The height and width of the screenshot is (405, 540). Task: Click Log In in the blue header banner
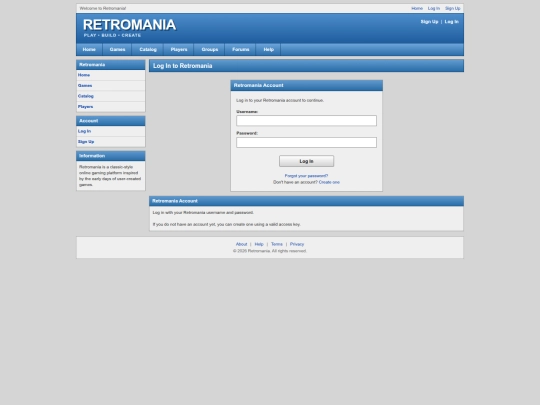[451, 22]
